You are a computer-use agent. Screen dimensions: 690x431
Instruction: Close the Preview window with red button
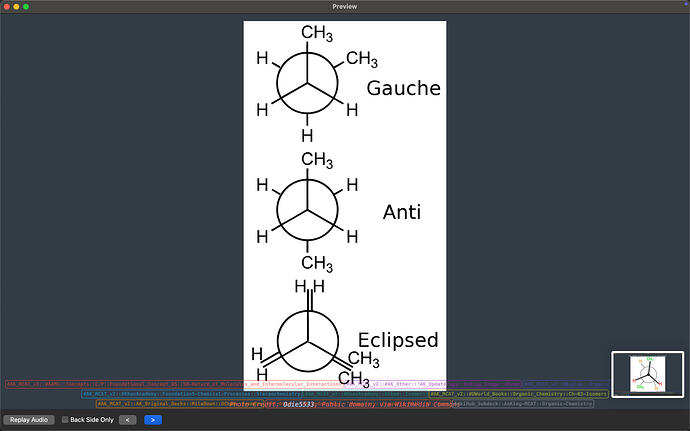(7, 7)
